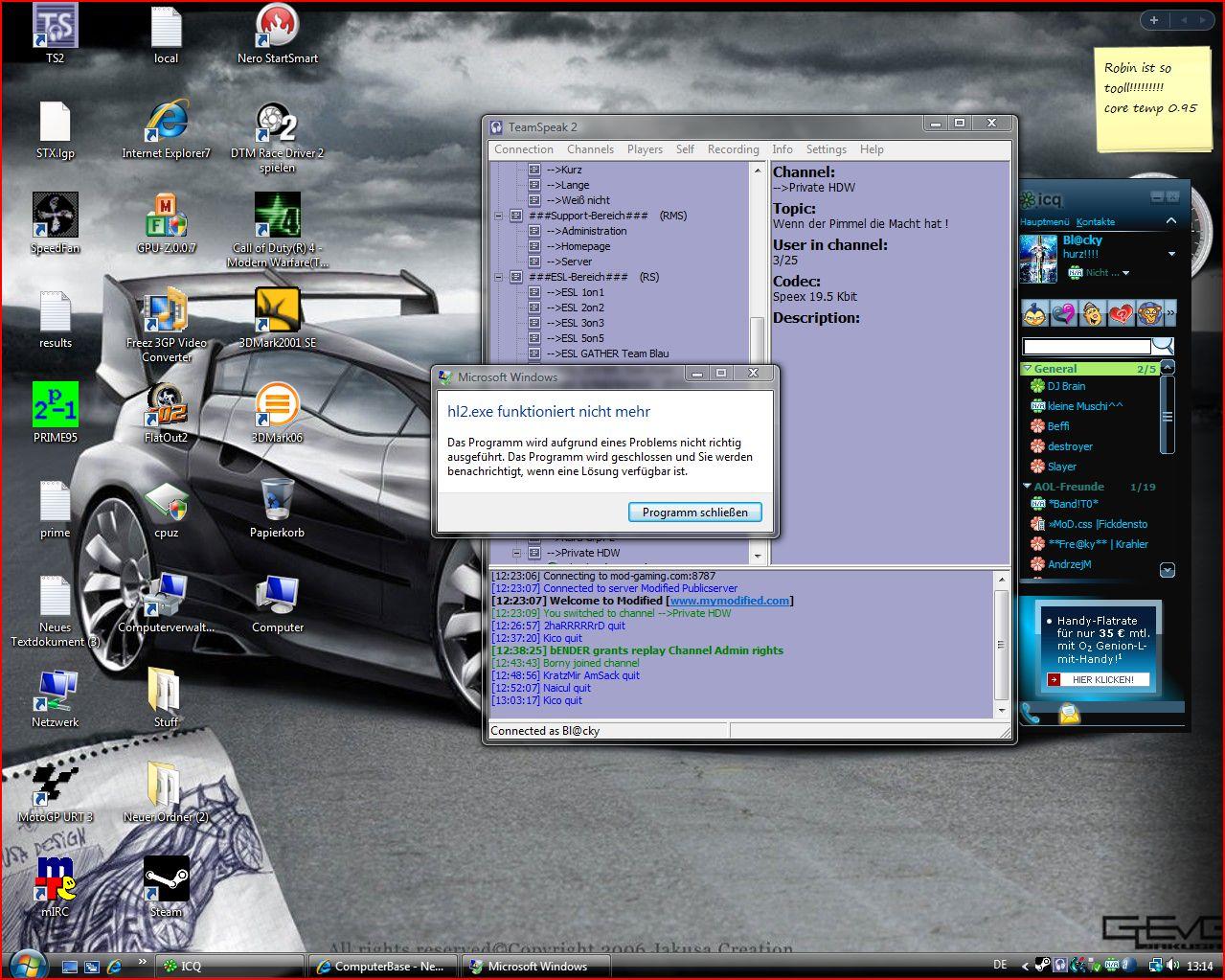Open TeamSpeak Info menu
Image resolution: width=1225 pixels, height=980 pixels.
click(783, 149)
